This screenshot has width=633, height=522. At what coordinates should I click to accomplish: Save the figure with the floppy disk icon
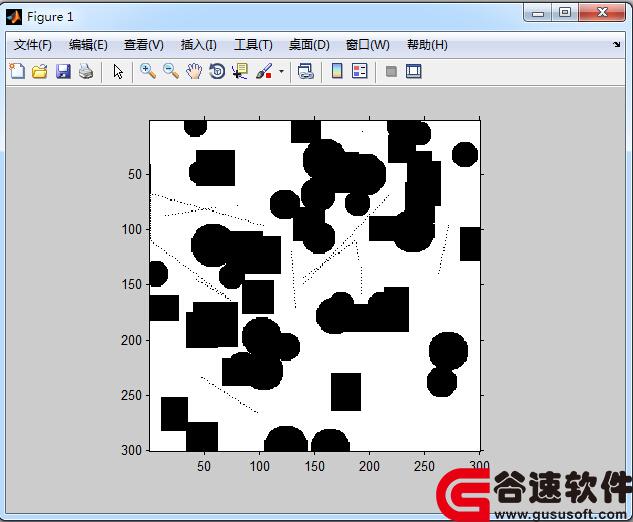63,71
